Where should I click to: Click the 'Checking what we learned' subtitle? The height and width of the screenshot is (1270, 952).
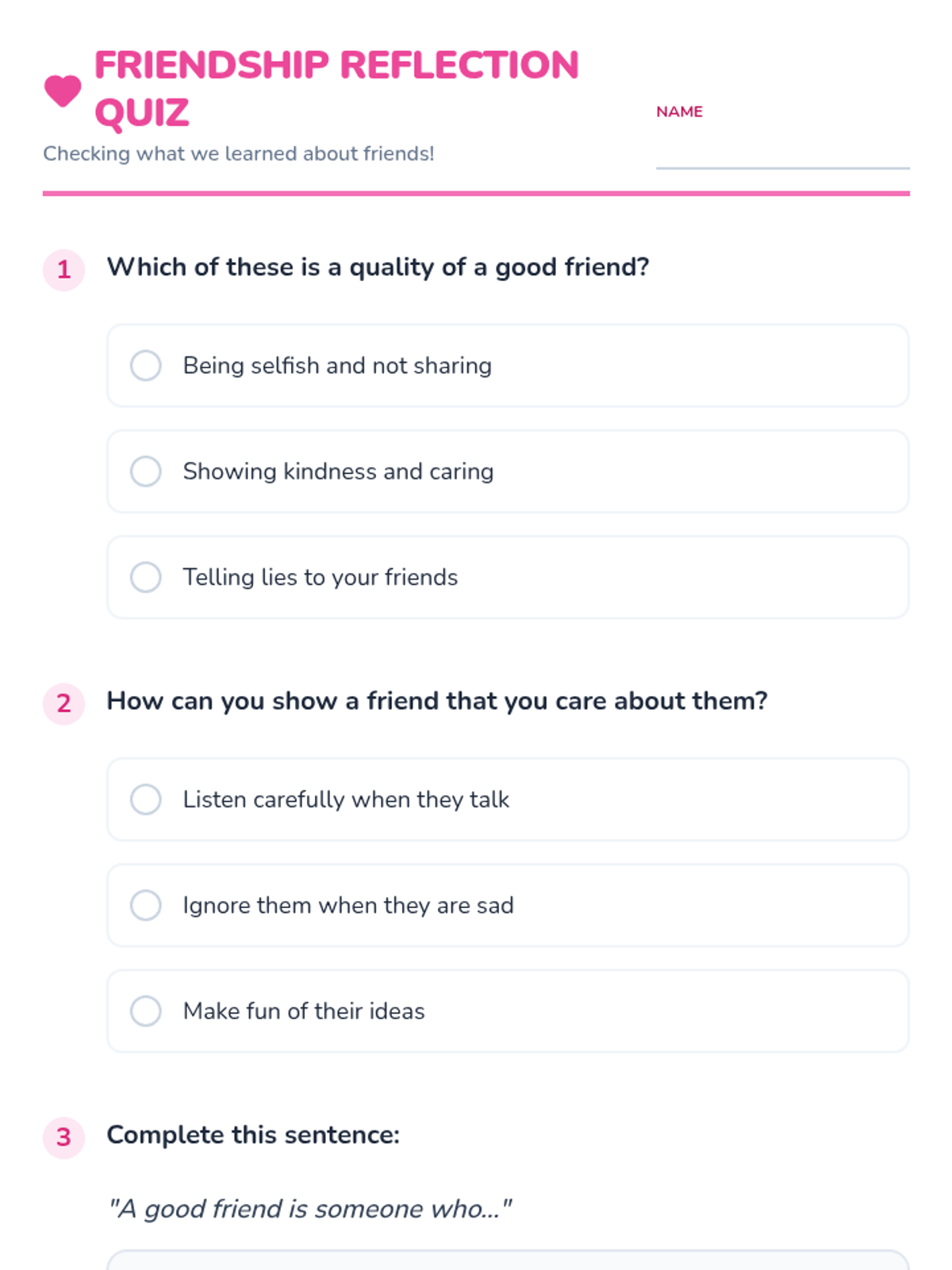click(238, 153)
